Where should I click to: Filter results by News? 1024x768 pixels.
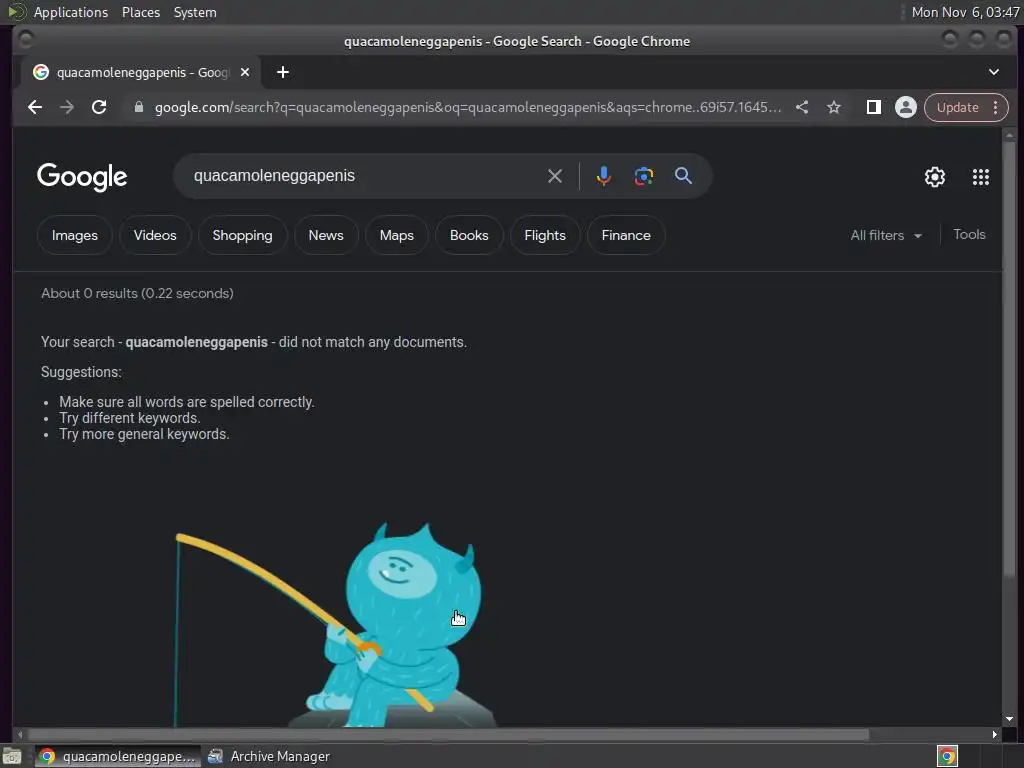[x=326, y=235]
